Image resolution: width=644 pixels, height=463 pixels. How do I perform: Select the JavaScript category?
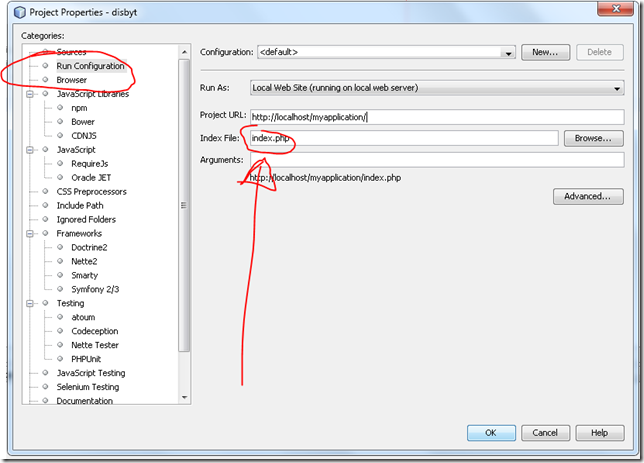[x=76, y=150]
